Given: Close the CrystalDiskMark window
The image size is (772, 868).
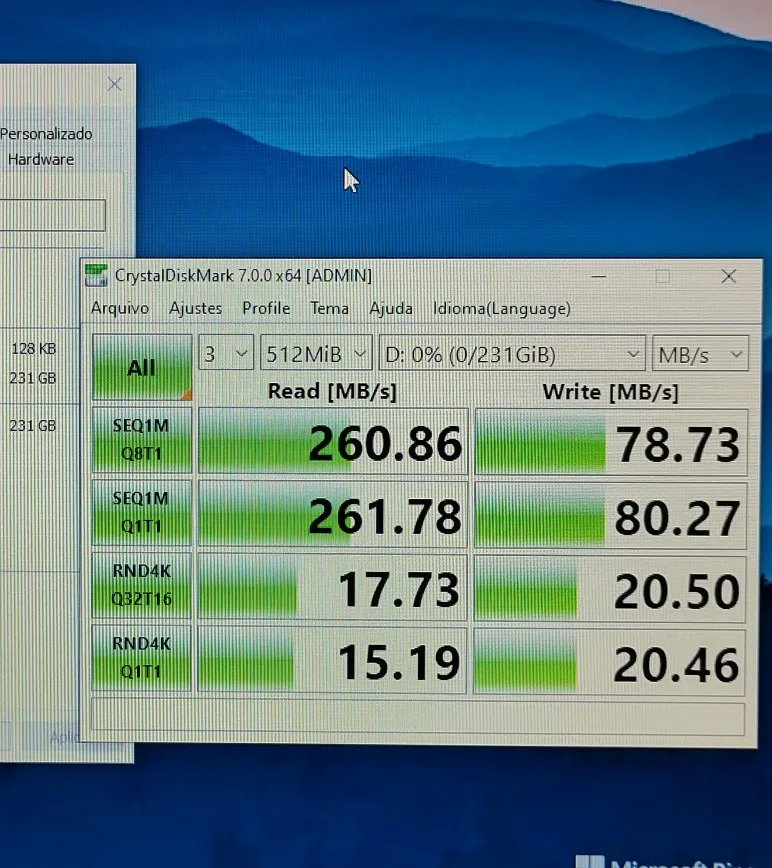Looking at the screenshot, I should (x=728, y=276).
